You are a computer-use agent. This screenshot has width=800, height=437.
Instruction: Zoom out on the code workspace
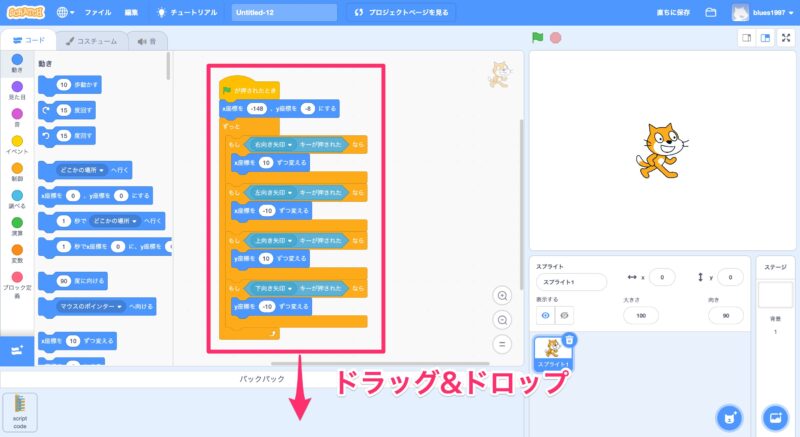[503, 320]
